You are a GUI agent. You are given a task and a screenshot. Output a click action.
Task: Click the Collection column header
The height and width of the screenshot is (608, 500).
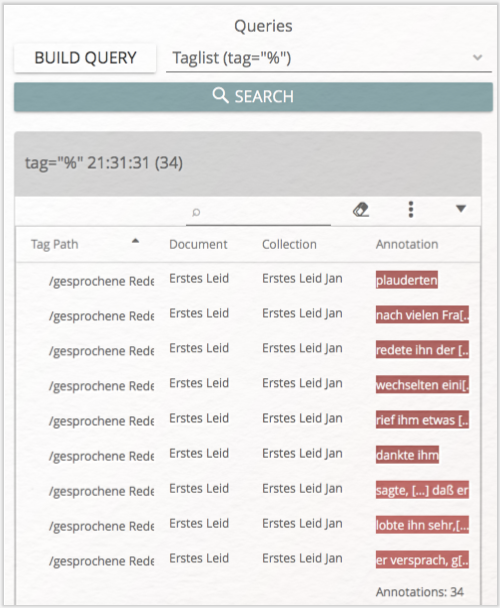(289, 244)
